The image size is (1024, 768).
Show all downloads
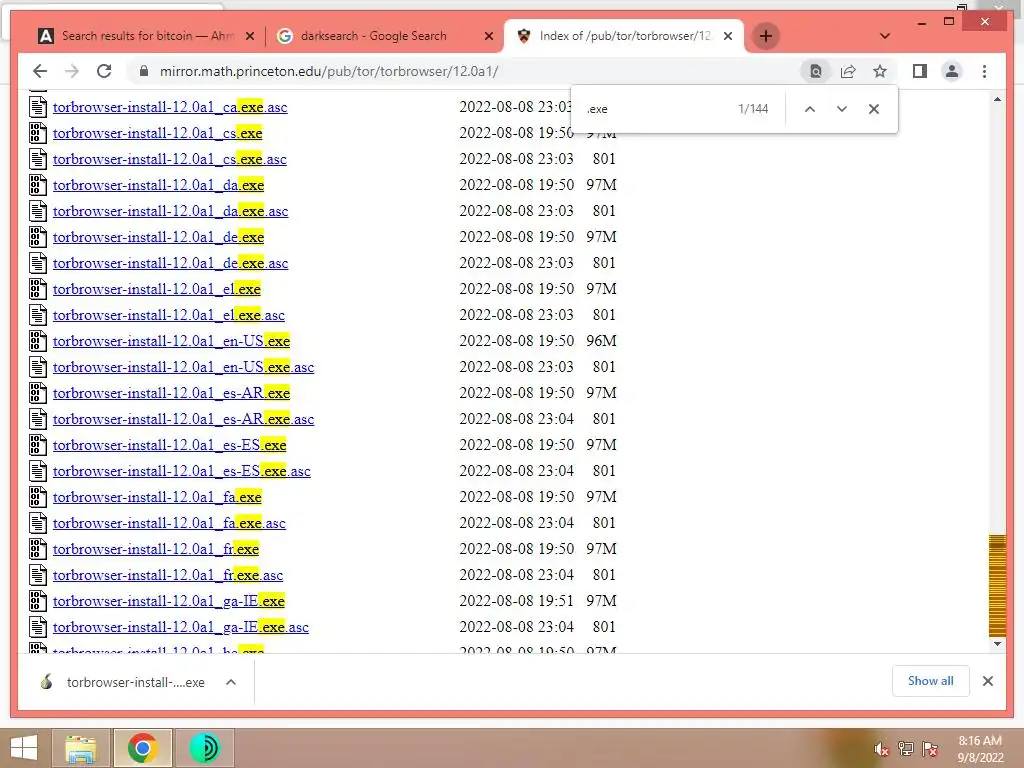click(930, 681)
